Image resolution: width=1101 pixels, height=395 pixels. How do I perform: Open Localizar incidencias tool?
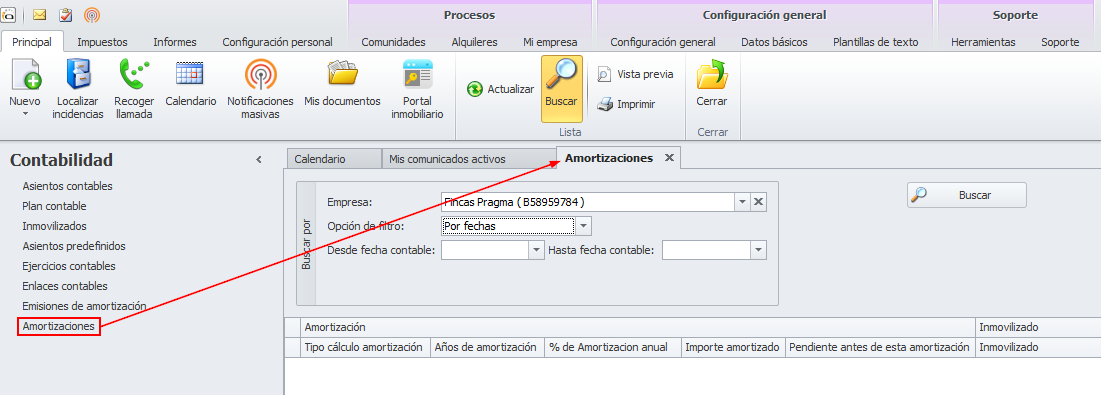(78, 74)
